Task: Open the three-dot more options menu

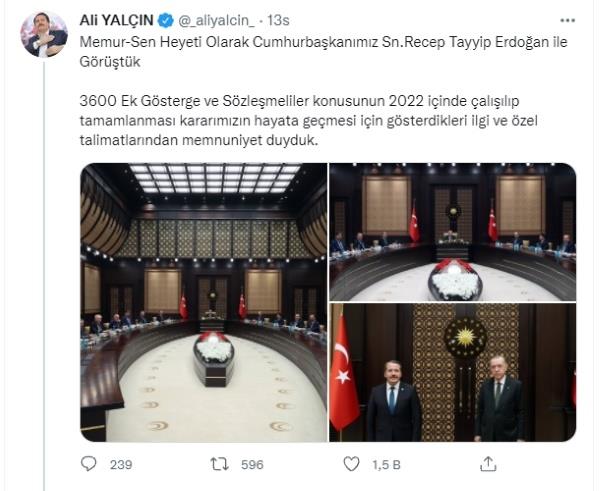Action: coord(567,20)
